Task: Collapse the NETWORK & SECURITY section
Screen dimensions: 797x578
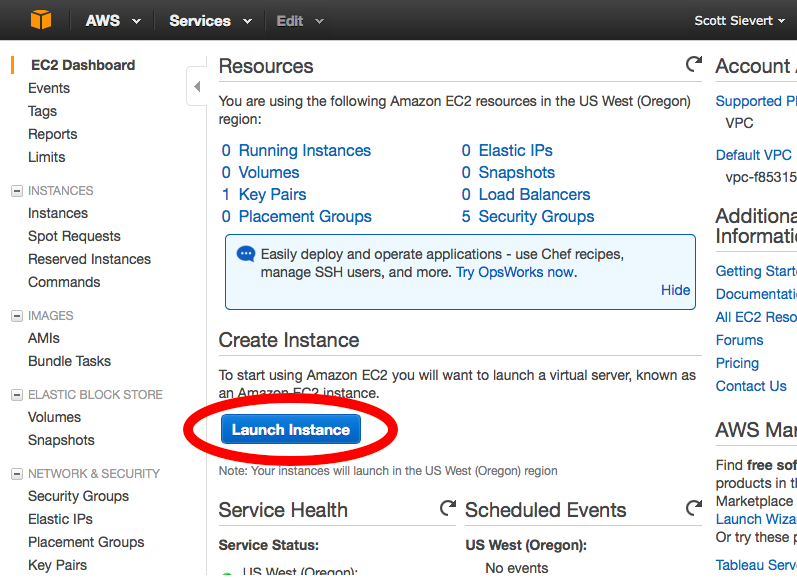Action: coord(17,474)
